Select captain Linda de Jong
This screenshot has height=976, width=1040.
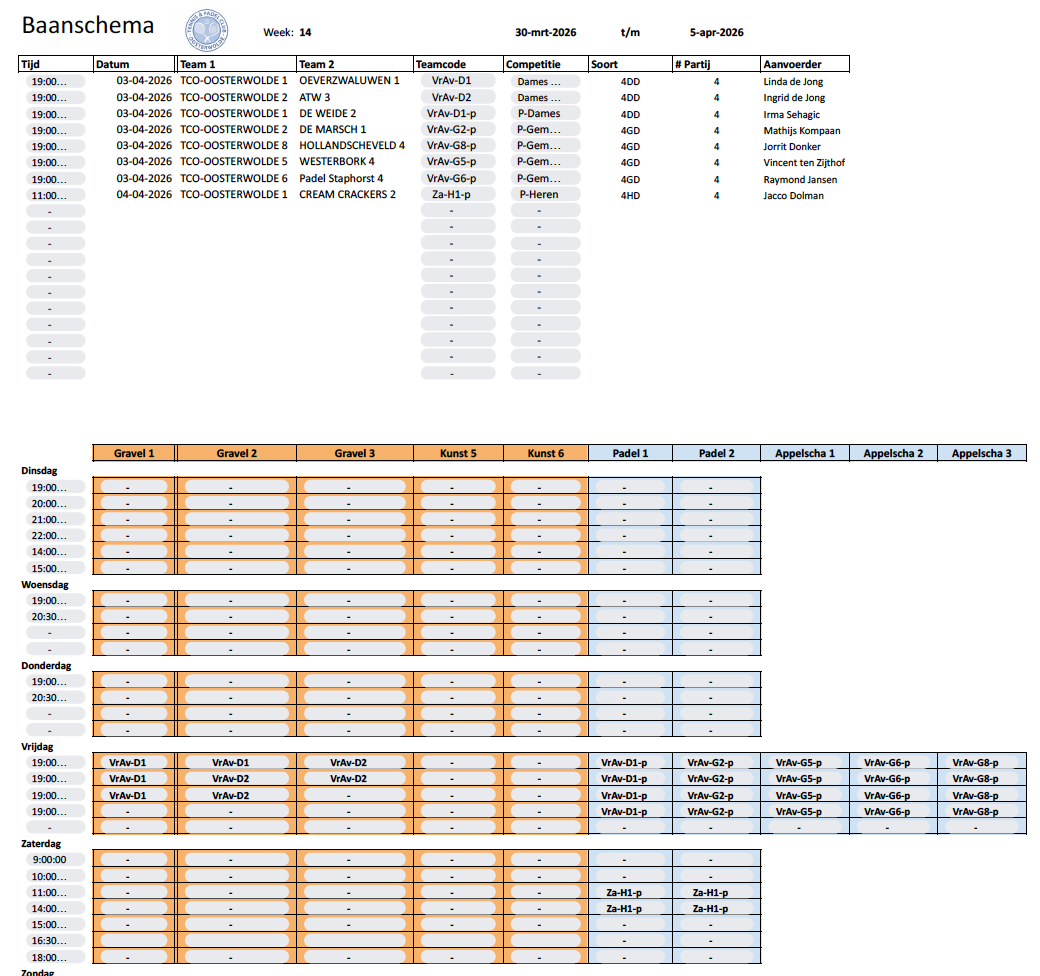(x=793, y=81)
